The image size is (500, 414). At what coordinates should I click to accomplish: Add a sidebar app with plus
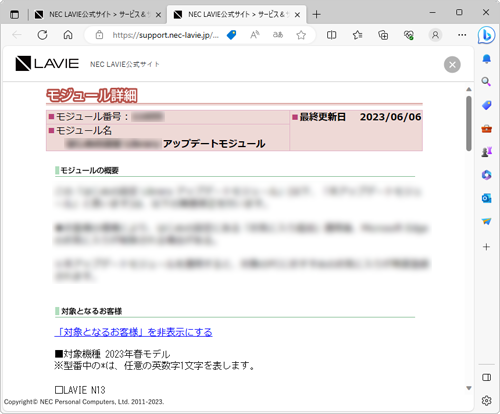[486, 247]
